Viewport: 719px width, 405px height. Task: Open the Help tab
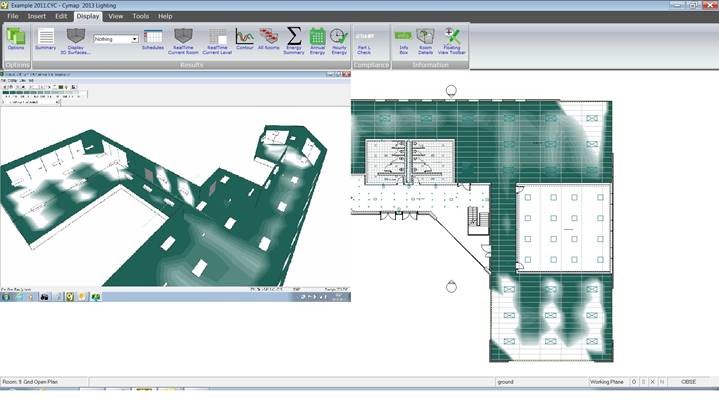pos(165,16)
